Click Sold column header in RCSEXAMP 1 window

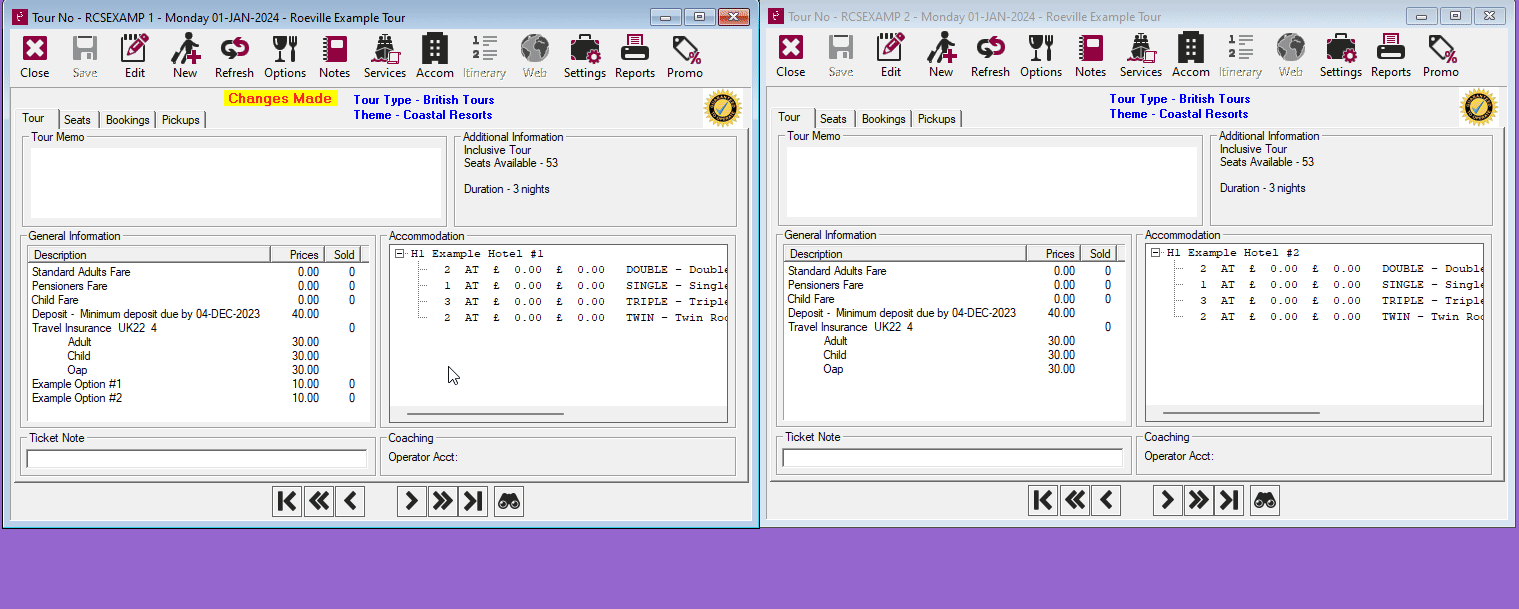coord(344,255)
